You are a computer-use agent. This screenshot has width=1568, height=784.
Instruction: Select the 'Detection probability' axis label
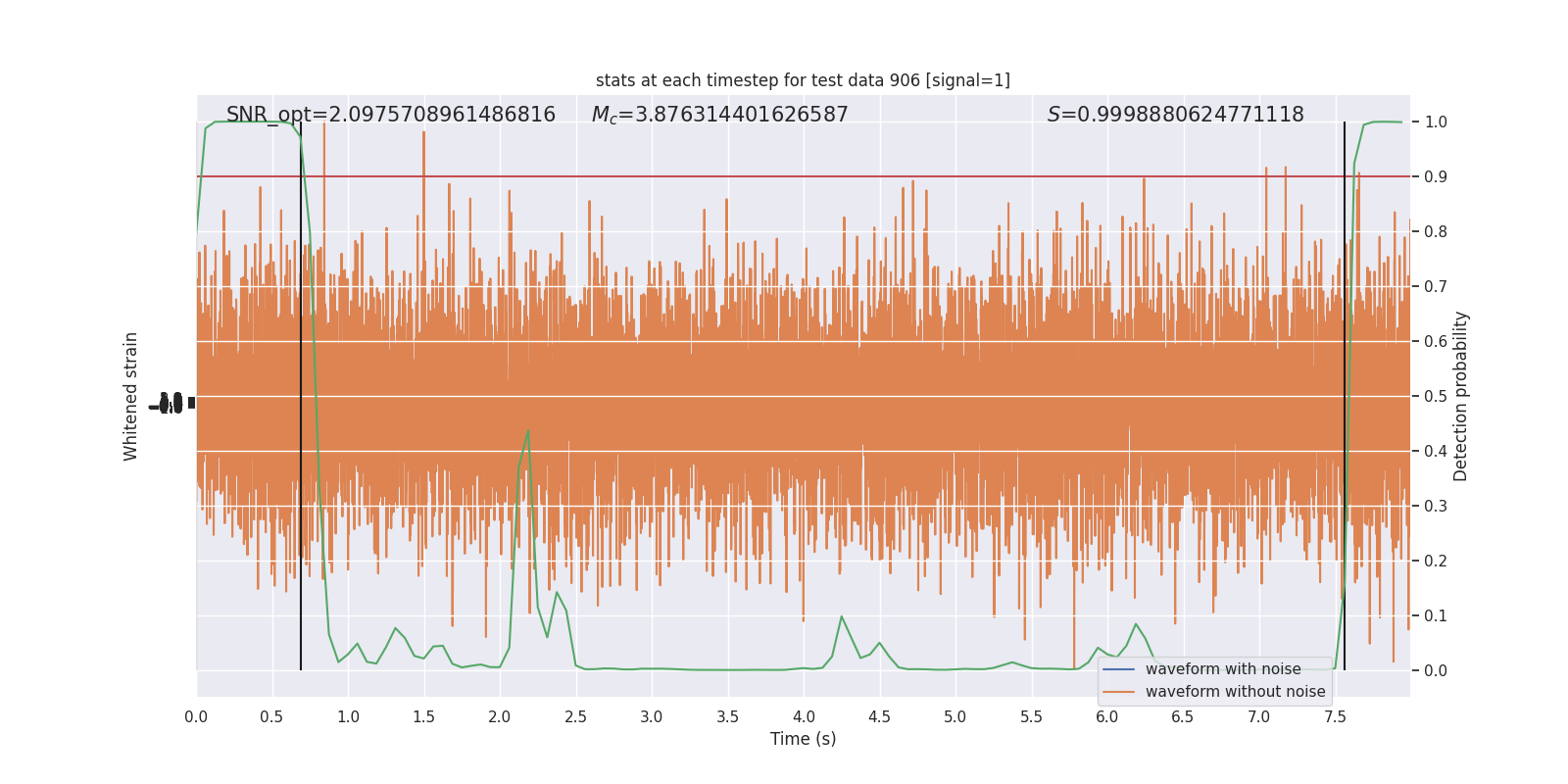(x=1461, y=396)
